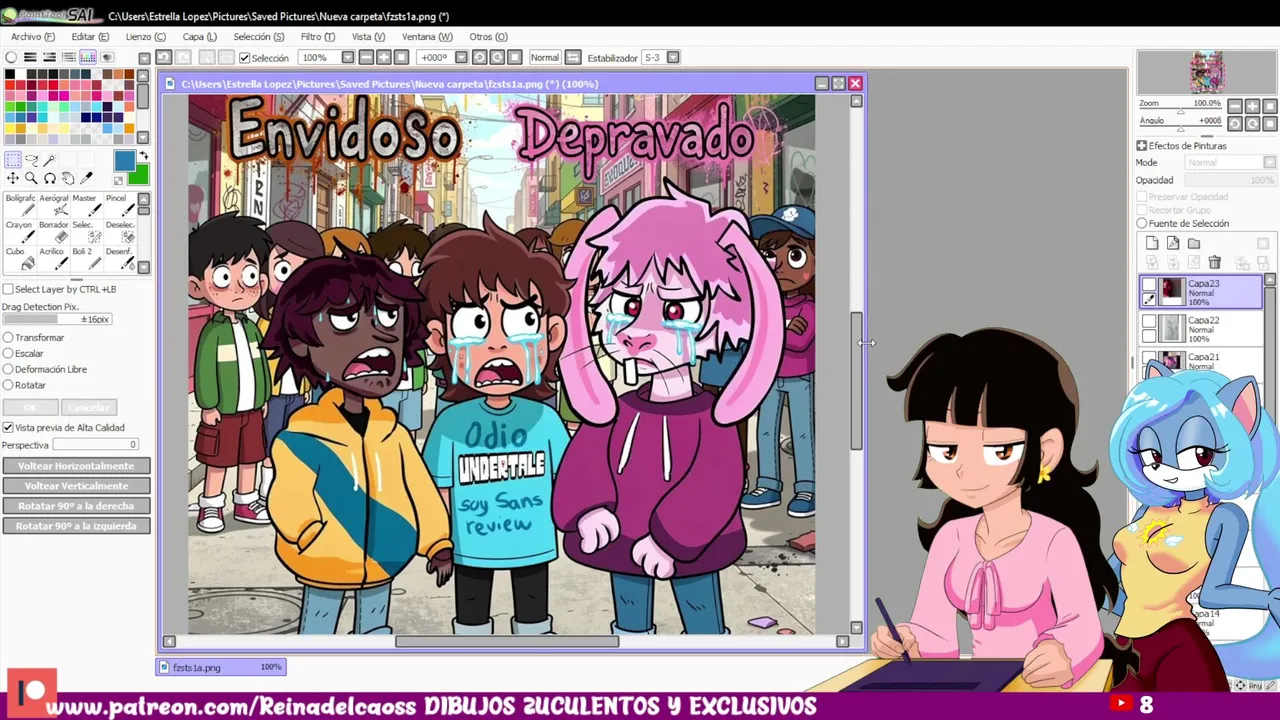Choose the Borrador eraser tool

point(54,231)
